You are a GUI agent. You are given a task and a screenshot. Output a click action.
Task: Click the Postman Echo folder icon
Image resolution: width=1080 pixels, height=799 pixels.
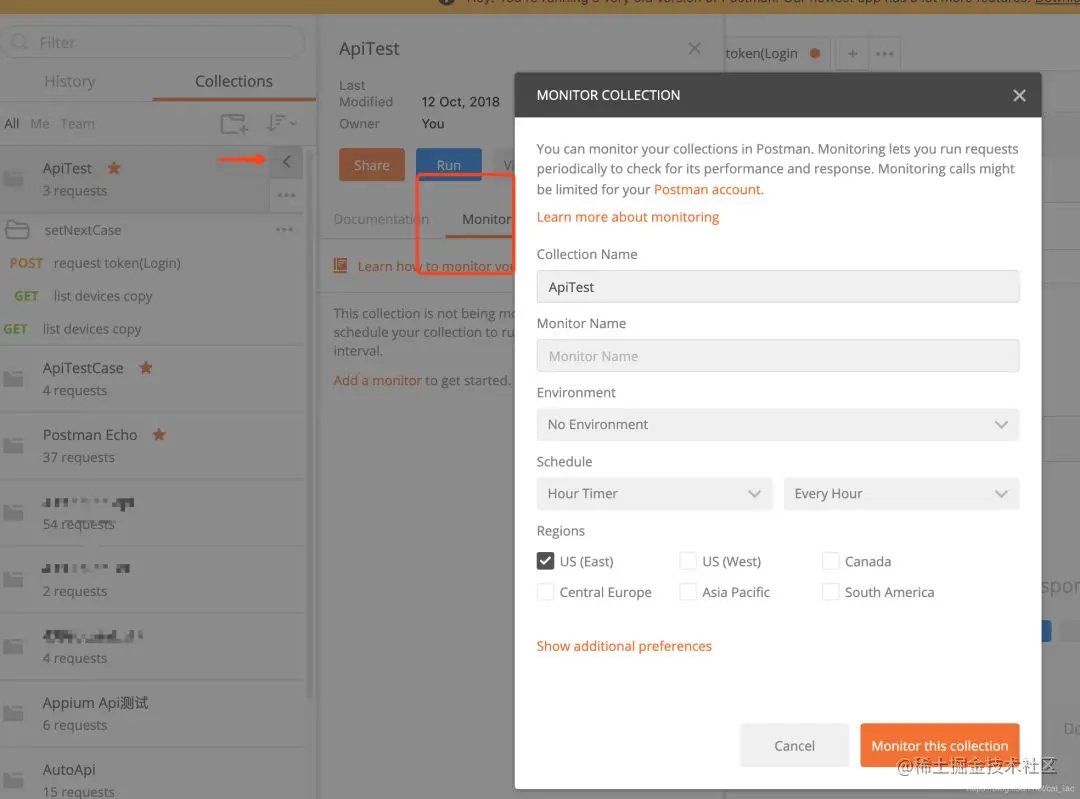tap(13, 445)
